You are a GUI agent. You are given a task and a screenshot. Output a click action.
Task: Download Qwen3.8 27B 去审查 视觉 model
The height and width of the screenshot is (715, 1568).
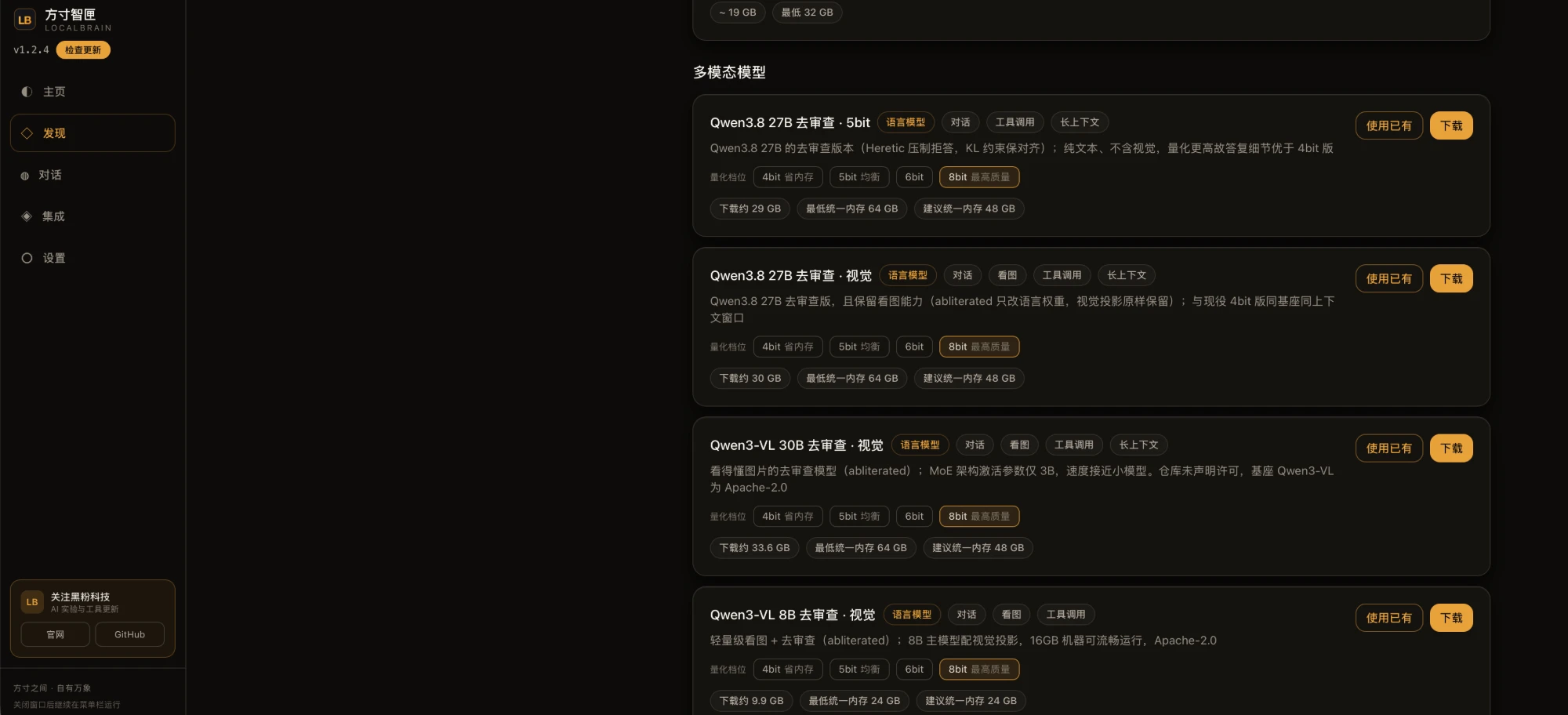tap(1451, 278)
